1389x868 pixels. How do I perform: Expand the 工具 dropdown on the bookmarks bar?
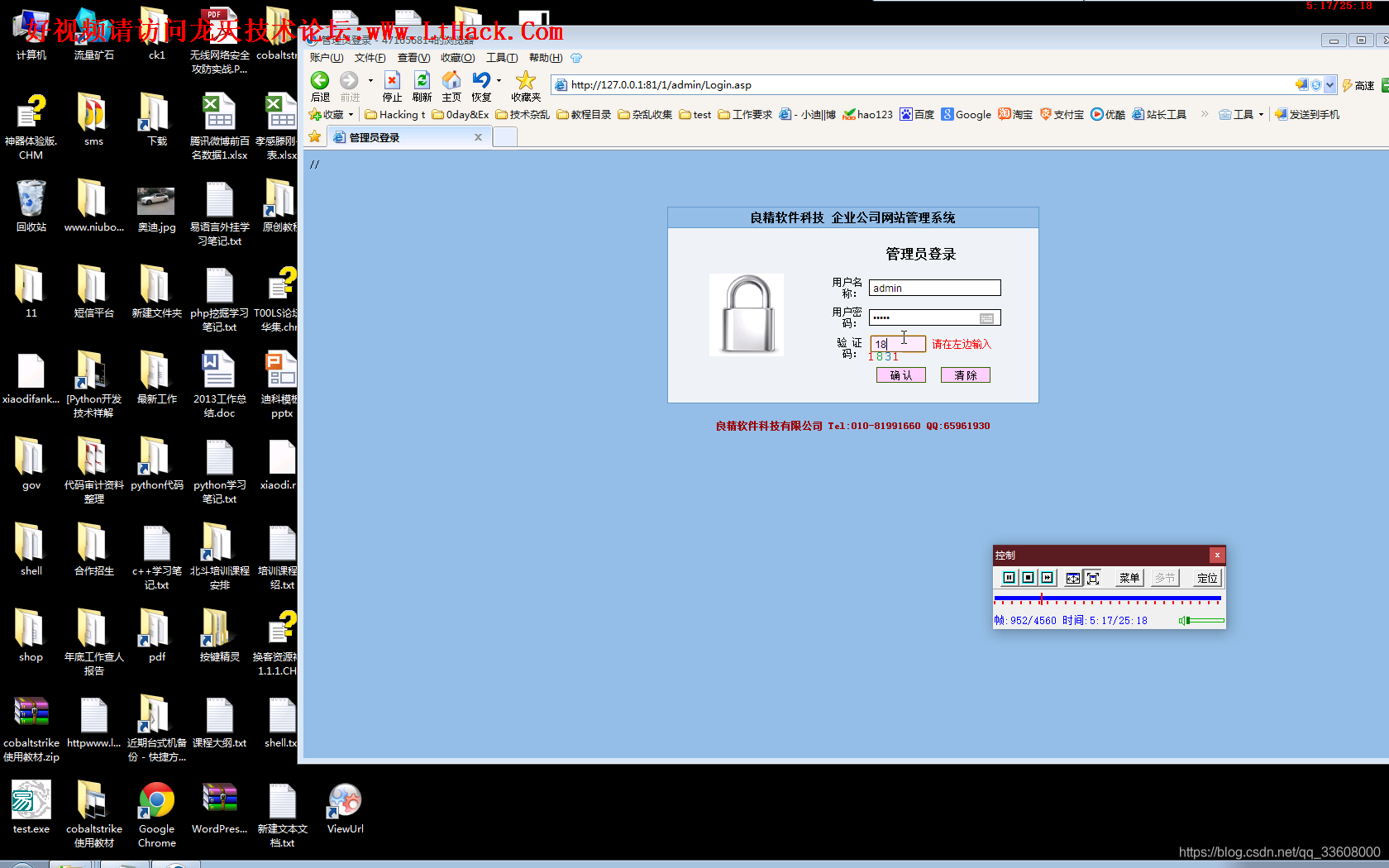click(1261, 114)
